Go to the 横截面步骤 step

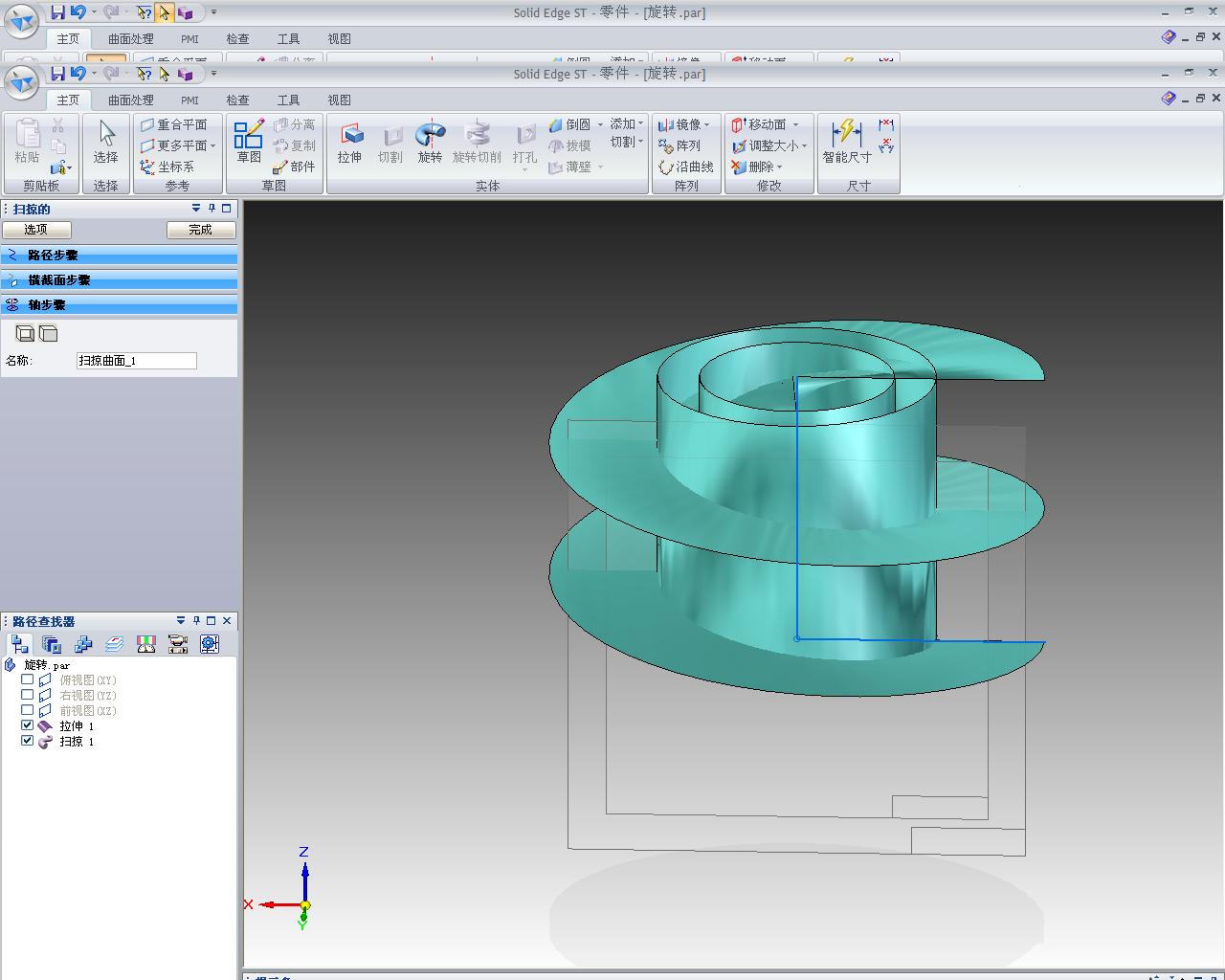coord(120,280)
